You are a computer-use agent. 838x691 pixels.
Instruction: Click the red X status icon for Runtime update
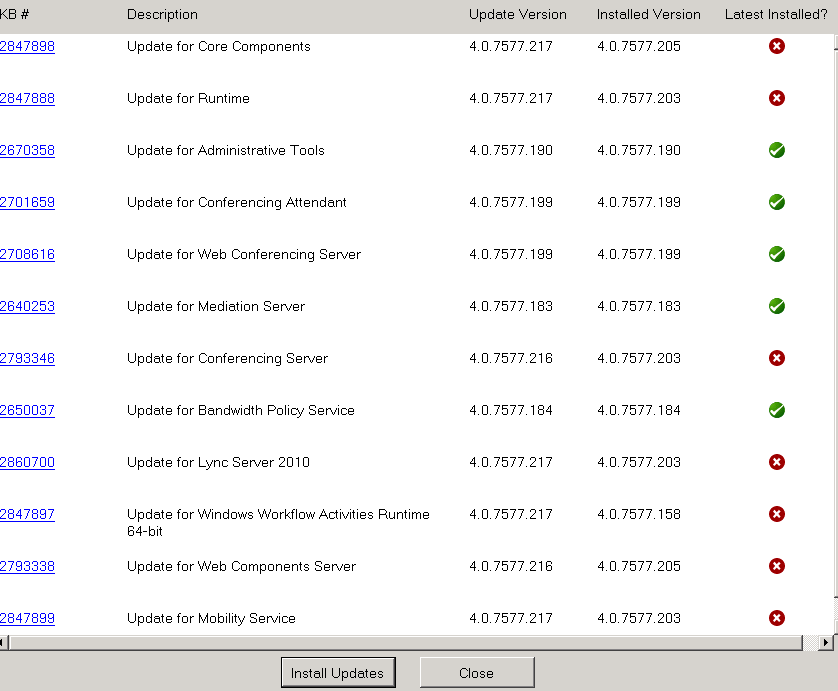(x=777, y=98)
